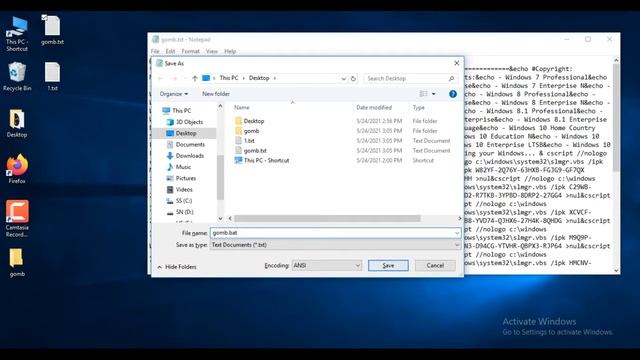Viewport: 640px width, 360px height.
Task: Click the Save button
Action: [x=388, y=265]
